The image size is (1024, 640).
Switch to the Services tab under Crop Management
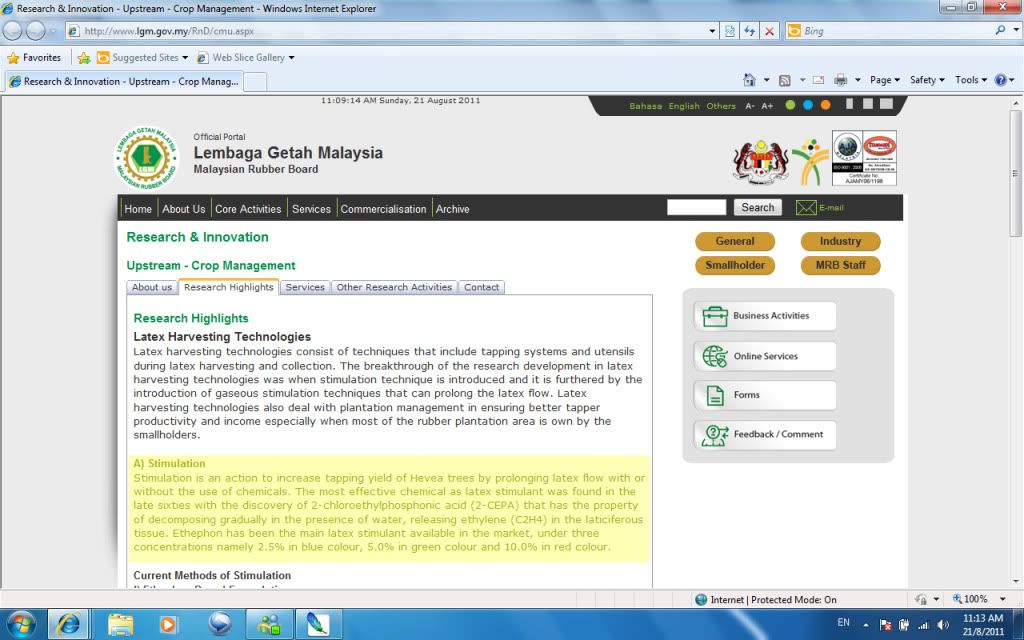tap(305, 287)
